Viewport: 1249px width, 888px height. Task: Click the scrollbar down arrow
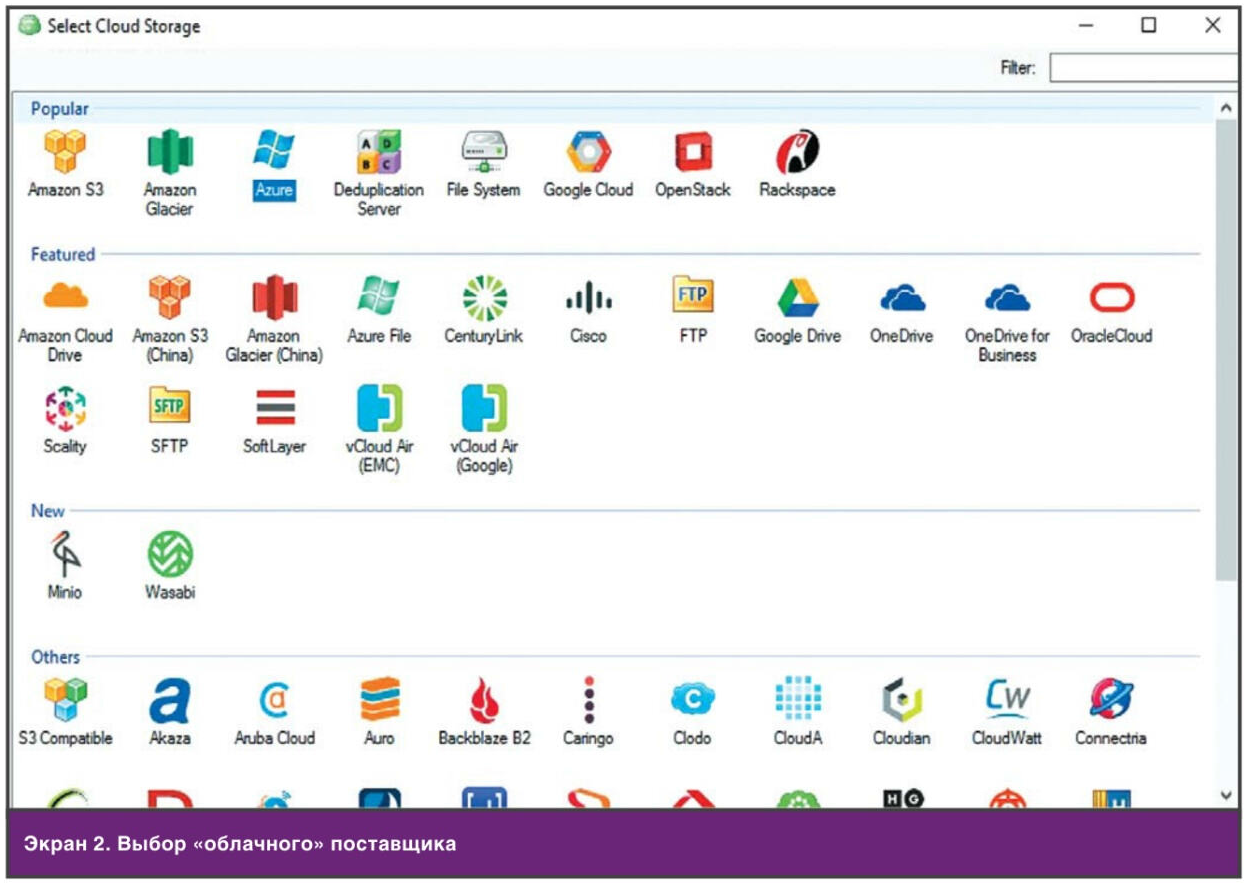1227,795
